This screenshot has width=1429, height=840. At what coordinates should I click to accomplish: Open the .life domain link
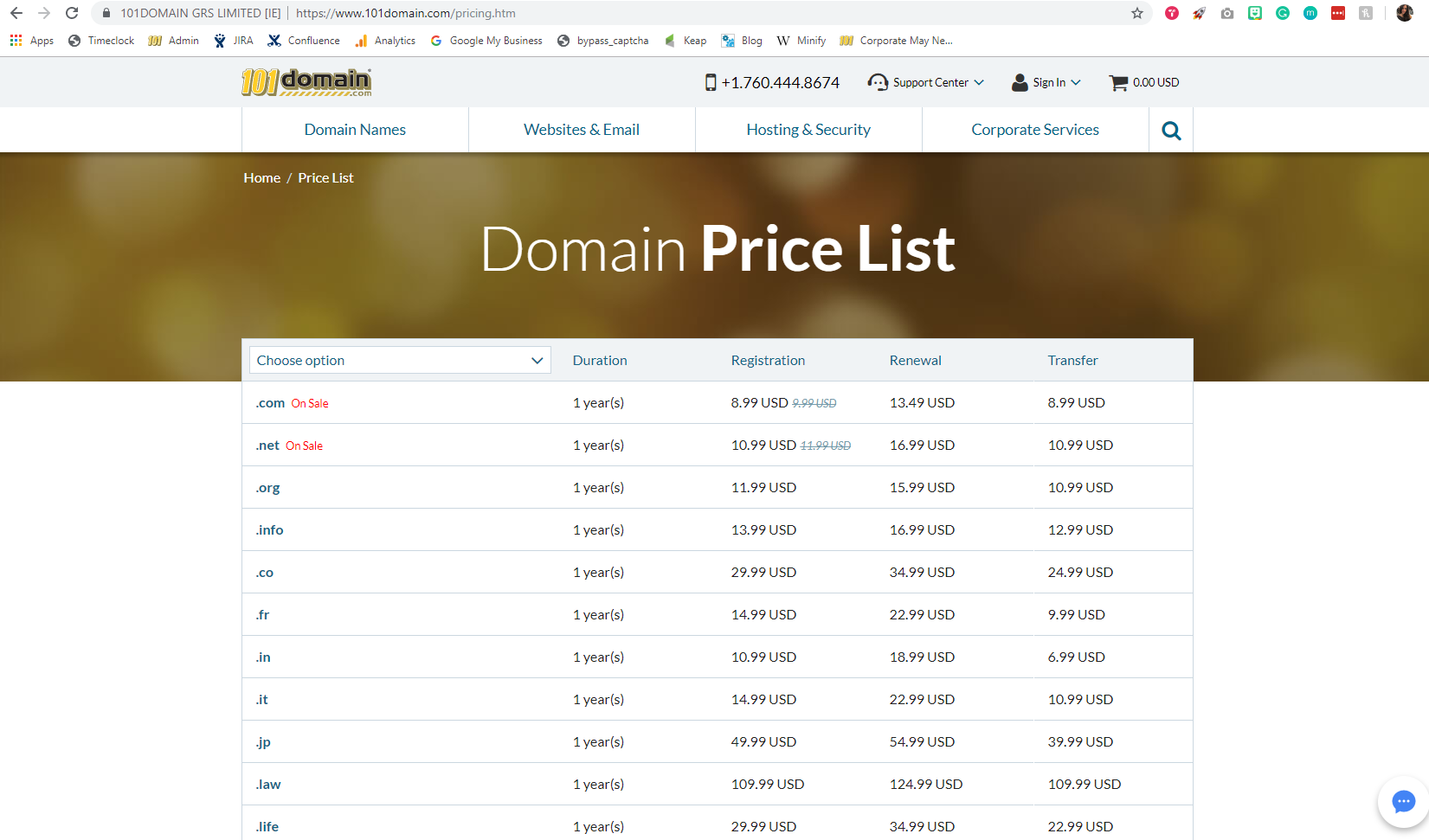(267, 827)
